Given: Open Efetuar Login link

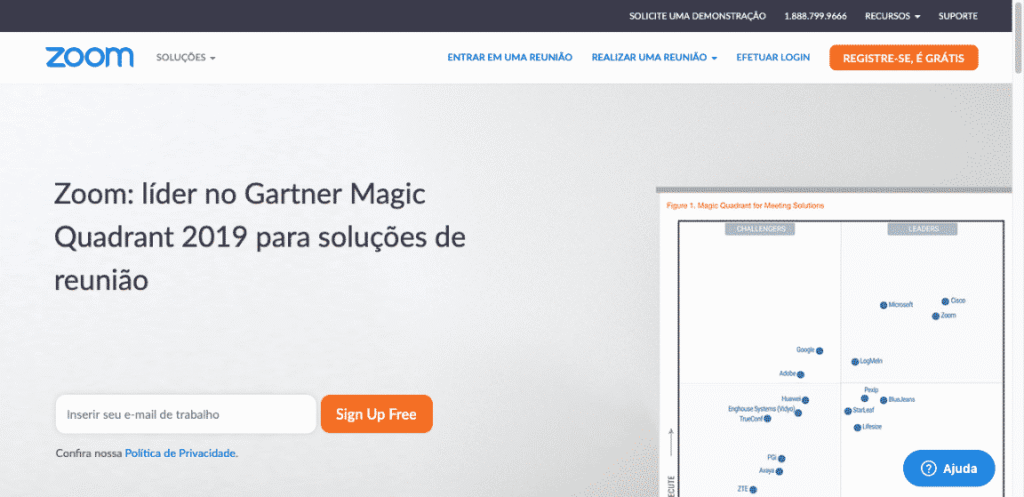Looking at the screenshot, I should pos(773,57).
